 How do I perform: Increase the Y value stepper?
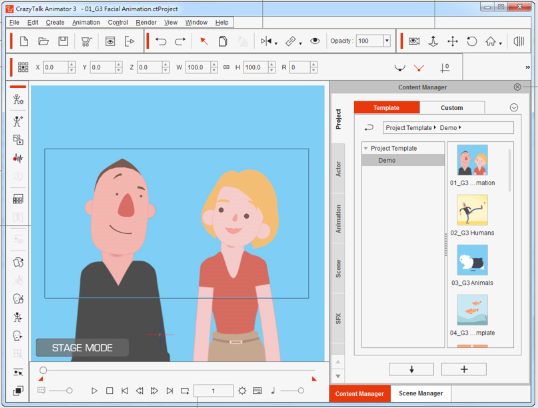[119, 65]
